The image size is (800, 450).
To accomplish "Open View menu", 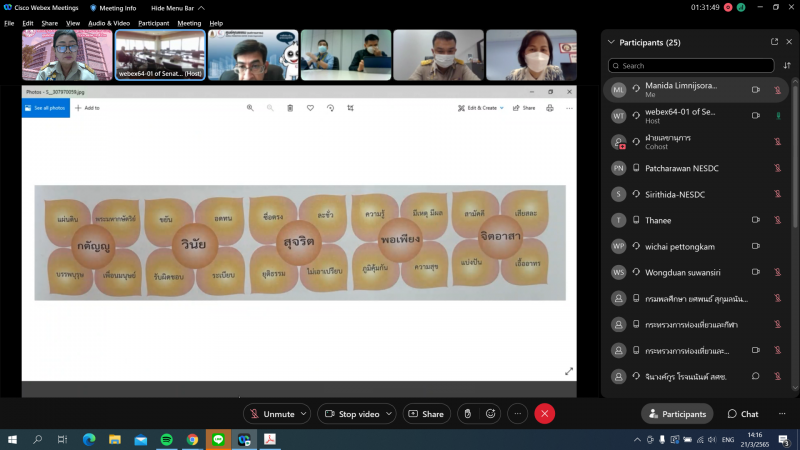I will click(x=73, y=23).
